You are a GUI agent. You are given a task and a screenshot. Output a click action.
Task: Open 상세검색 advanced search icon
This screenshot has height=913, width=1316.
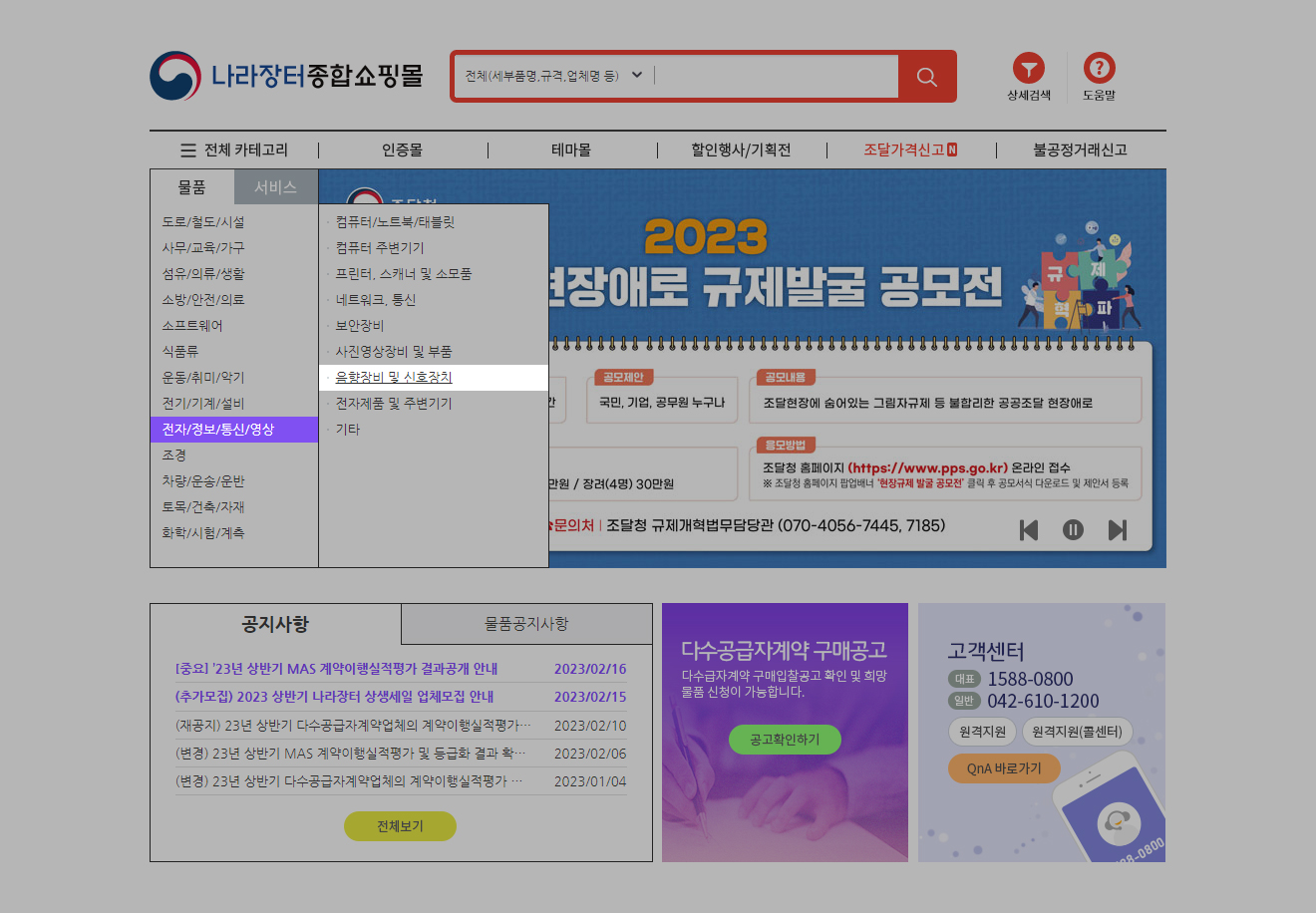click(1029, 77)
